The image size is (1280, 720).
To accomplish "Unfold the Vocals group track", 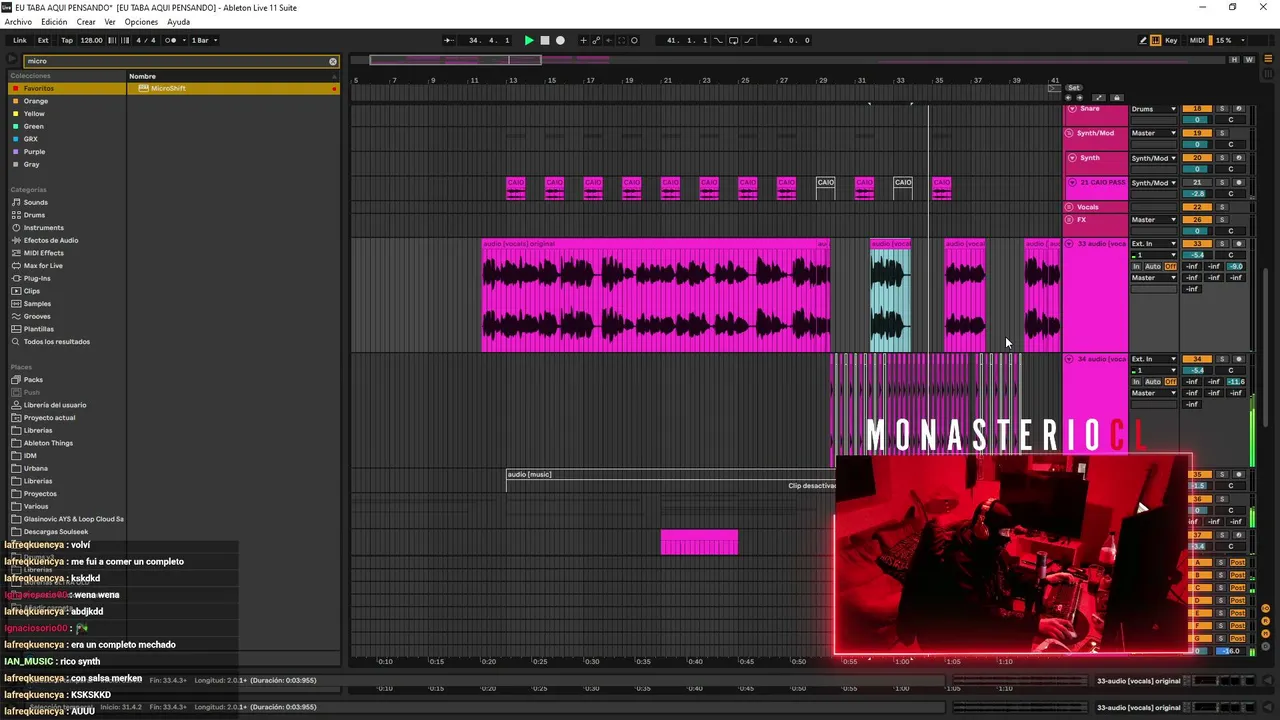I will (1069, 207).
